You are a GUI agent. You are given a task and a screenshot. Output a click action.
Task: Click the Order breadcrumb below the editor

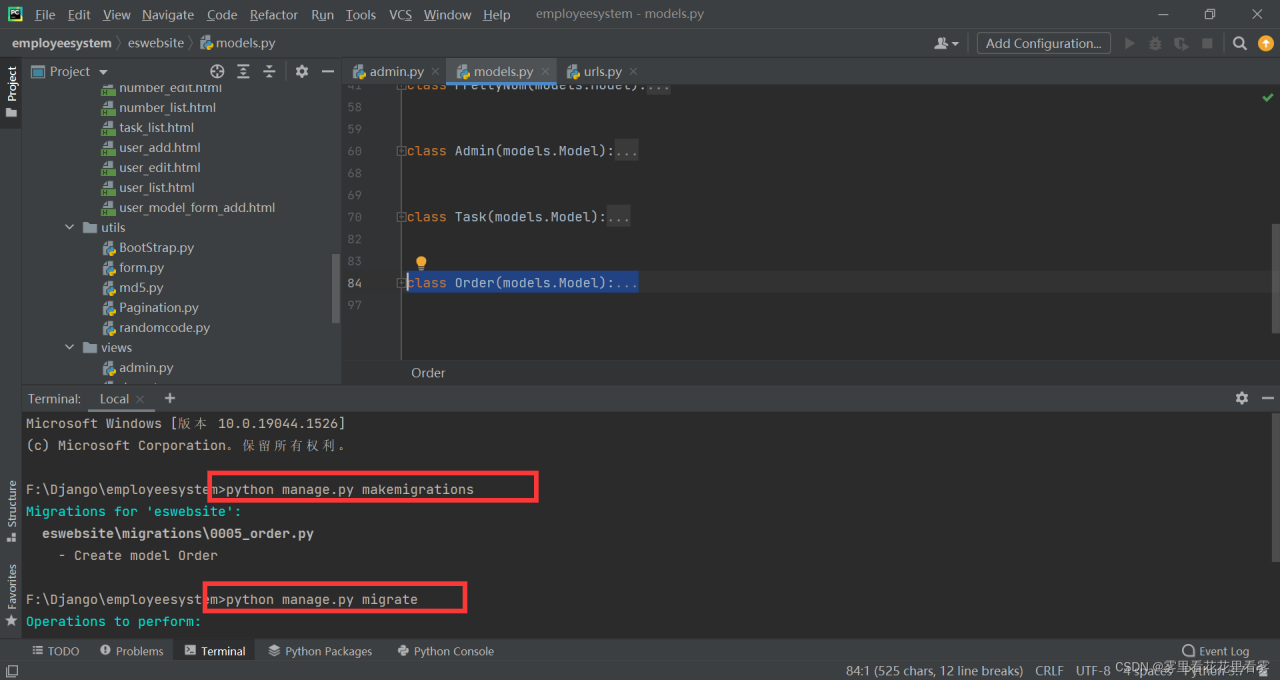428,372
